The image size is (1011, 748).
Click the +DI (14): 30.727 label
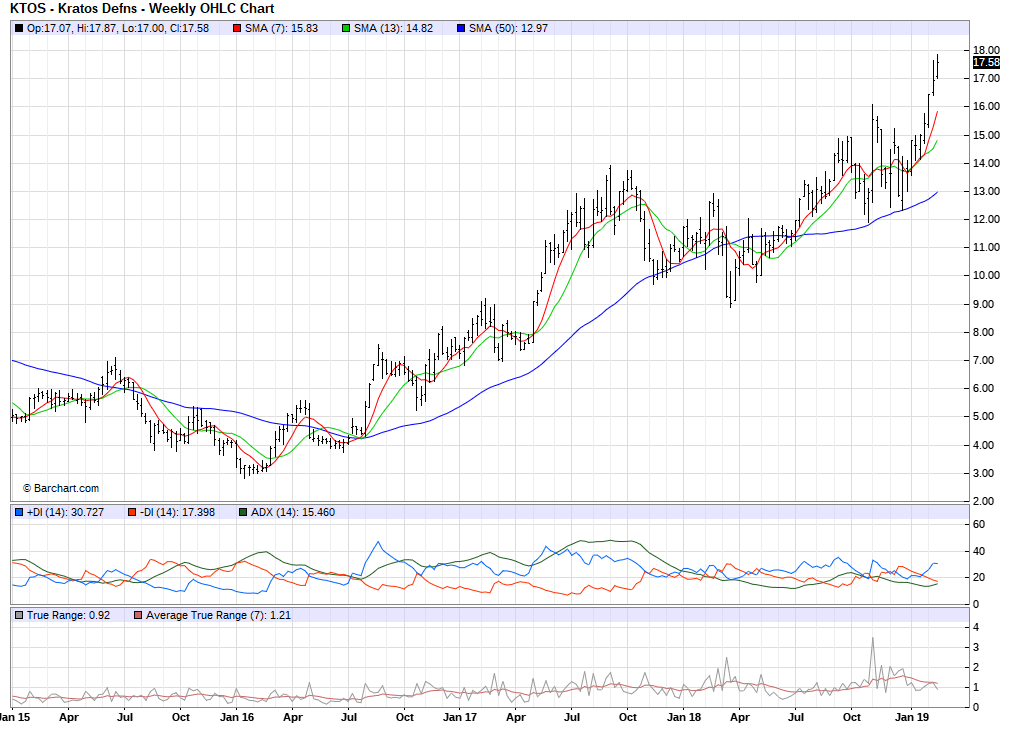65,512
